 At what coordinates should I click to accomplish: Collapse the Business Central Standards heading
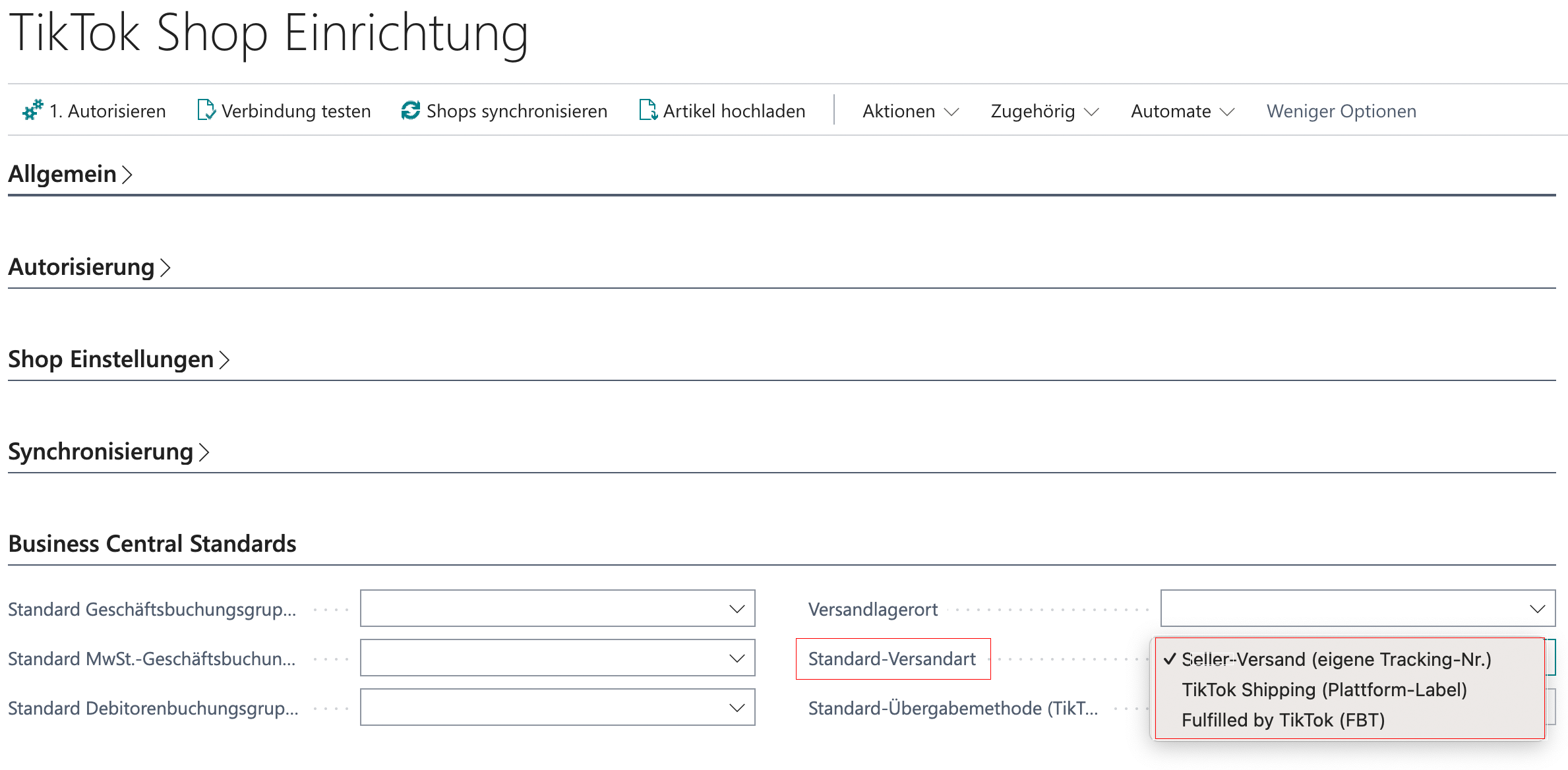click(152, 544)
